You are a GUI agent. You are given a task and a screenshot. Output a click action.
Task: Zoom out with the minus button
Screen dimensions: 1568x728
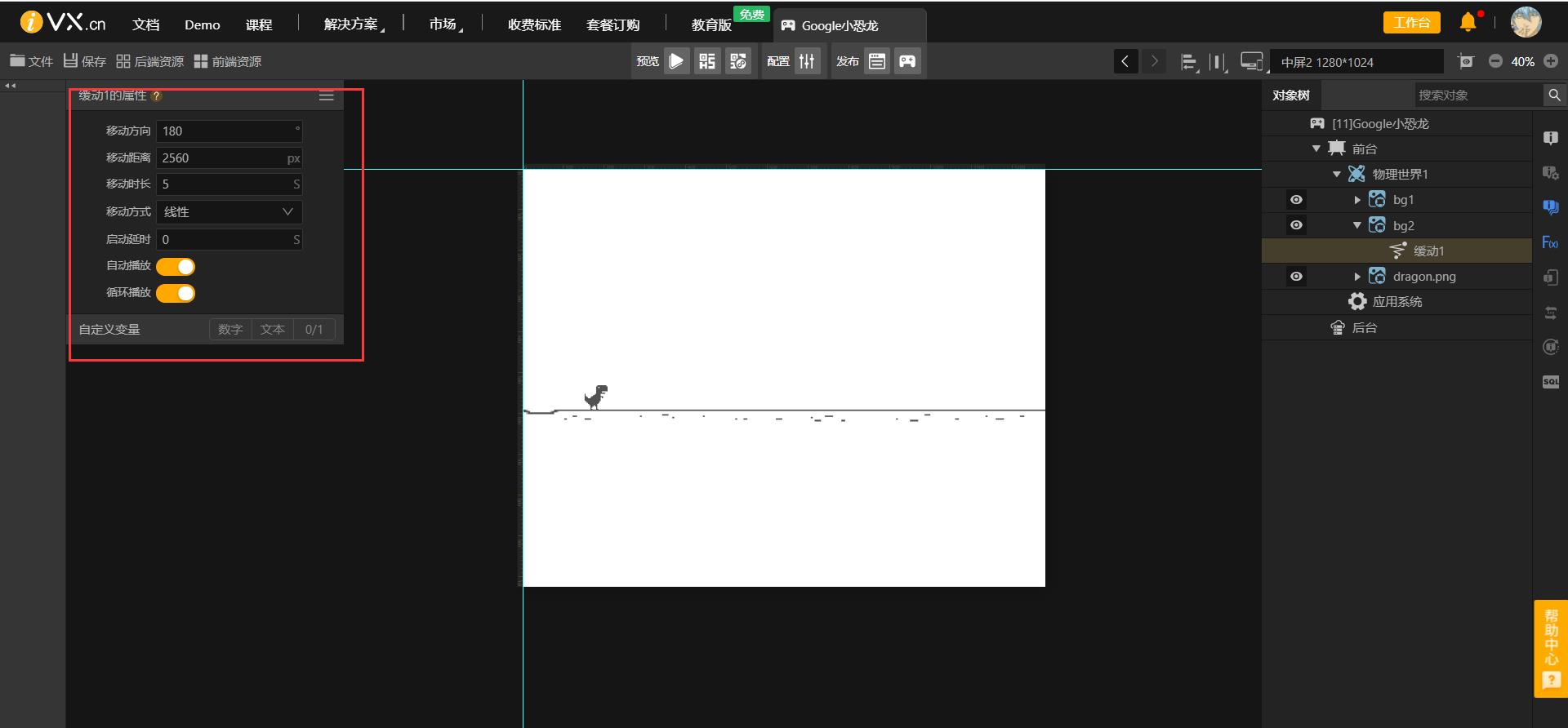(x=1495, y=61)
